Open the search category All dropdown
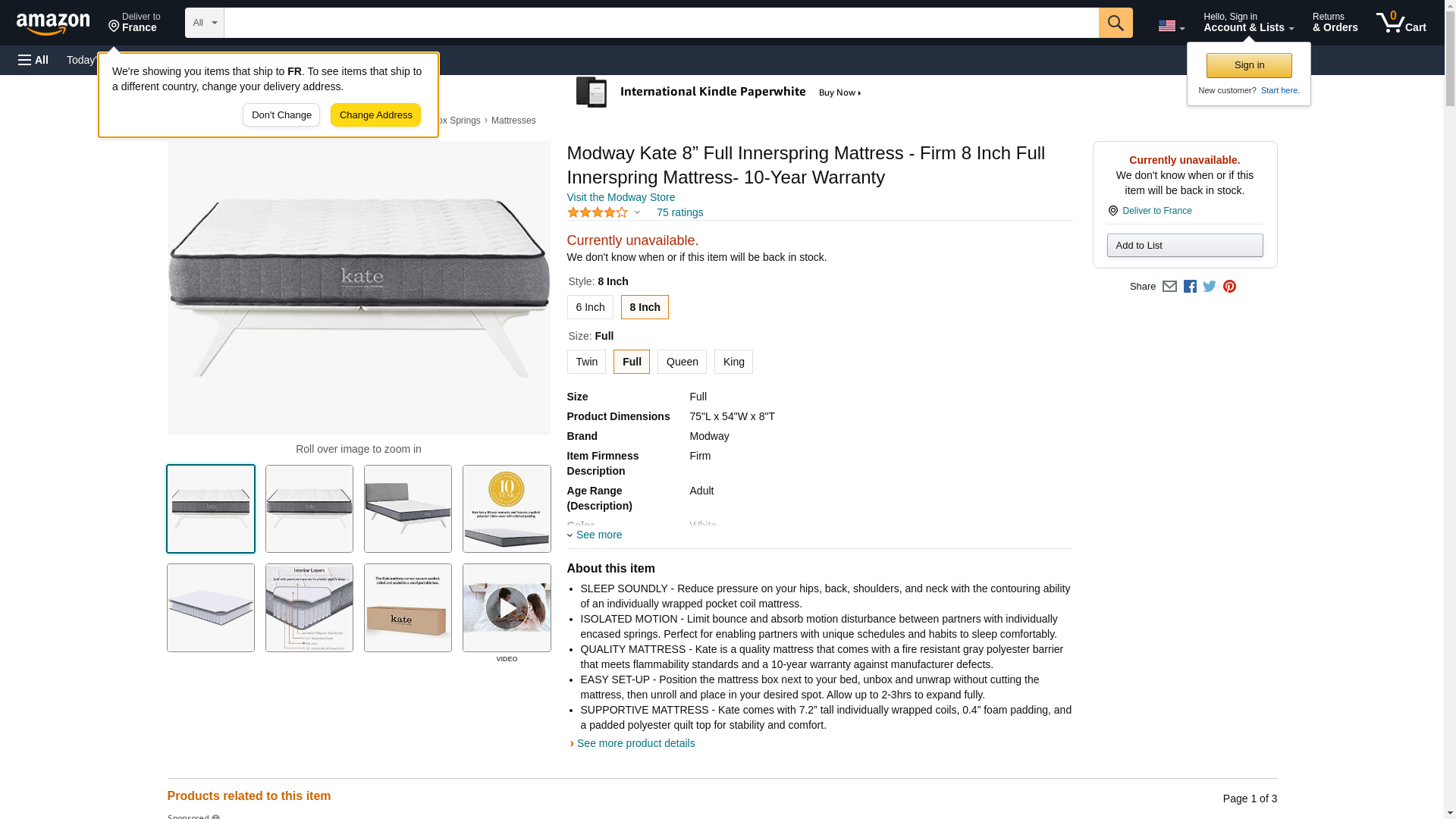This screenshot has width=1456, height=819. (x=204, y=23)
